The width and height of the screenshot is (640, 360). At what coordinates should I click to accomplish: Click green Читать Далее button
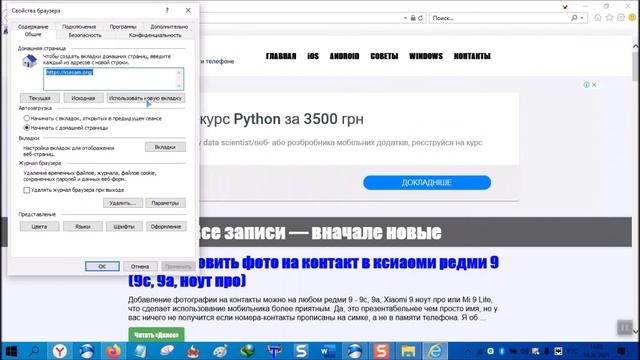(x=156, y=335)
